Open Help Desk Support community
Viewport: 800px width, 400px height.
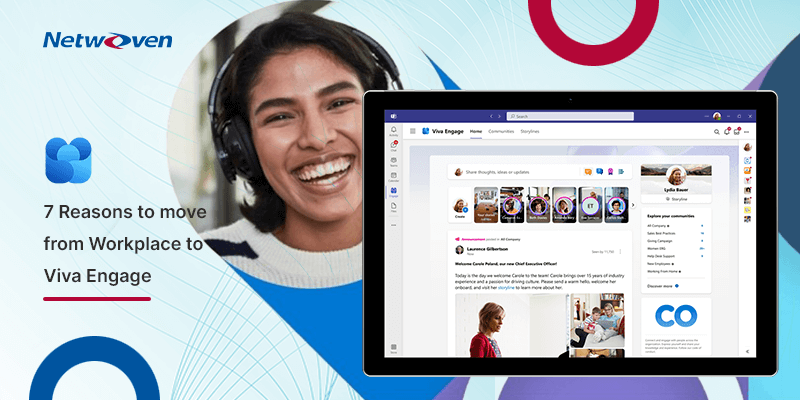pos(661,256)
